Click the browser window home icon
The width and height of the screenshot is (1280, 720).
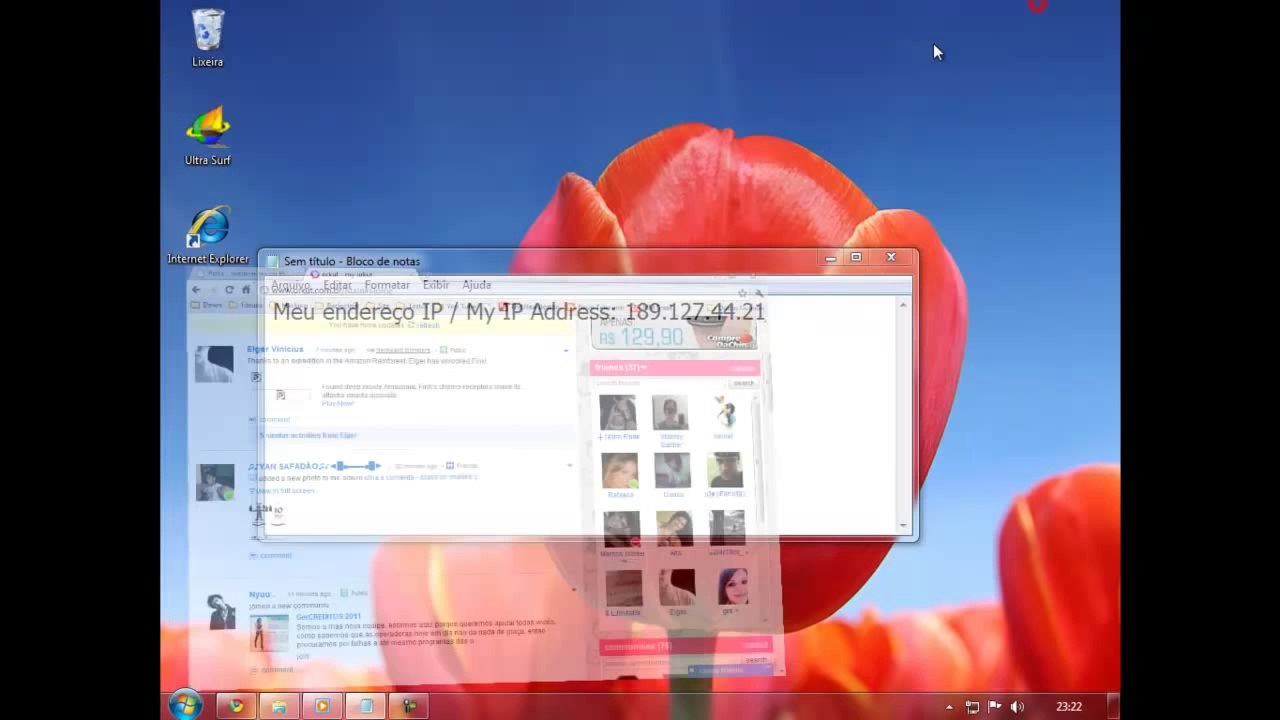(246, 290)
